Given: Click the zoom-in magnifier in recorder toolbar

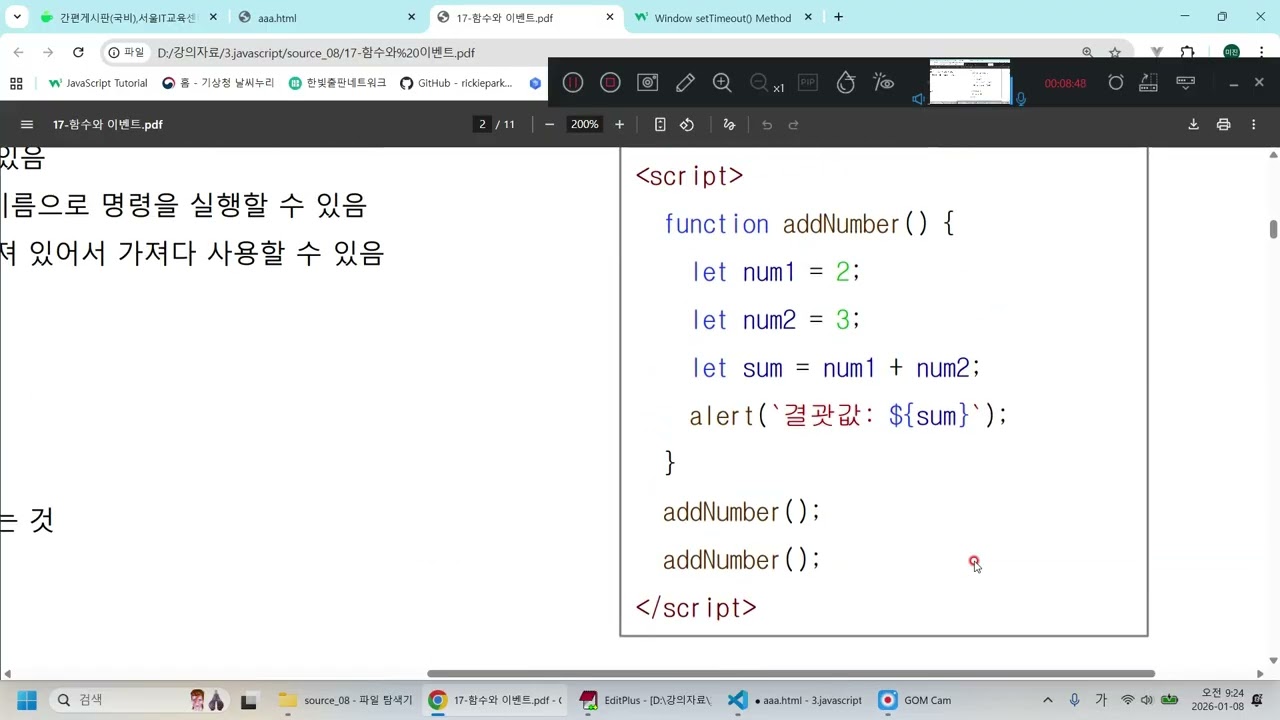Looking at the screenshot, I should tap(722, 83).
